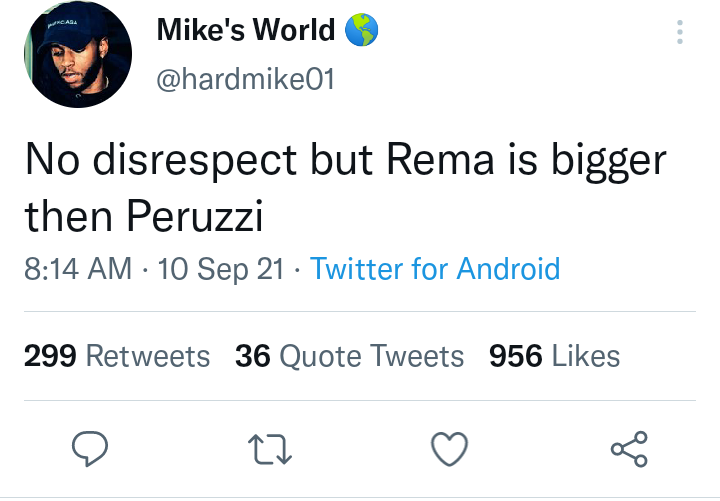The height and width of the screenshot is (501, 720).
Task: Click the date 10 Sep 21
Action: 221,268
